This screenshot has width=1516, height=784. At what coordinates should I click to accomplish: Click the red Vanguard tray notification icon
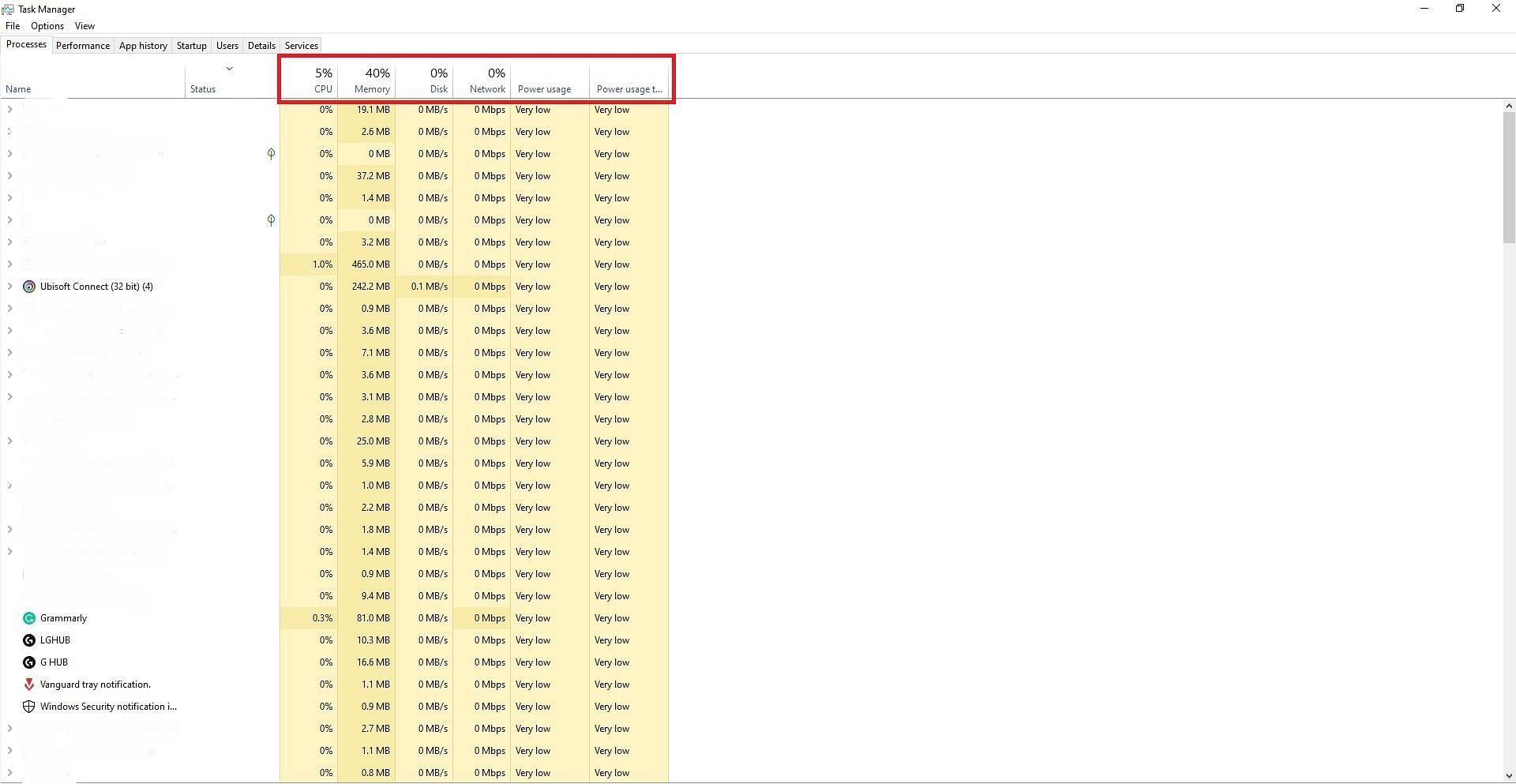coord(29,685)
